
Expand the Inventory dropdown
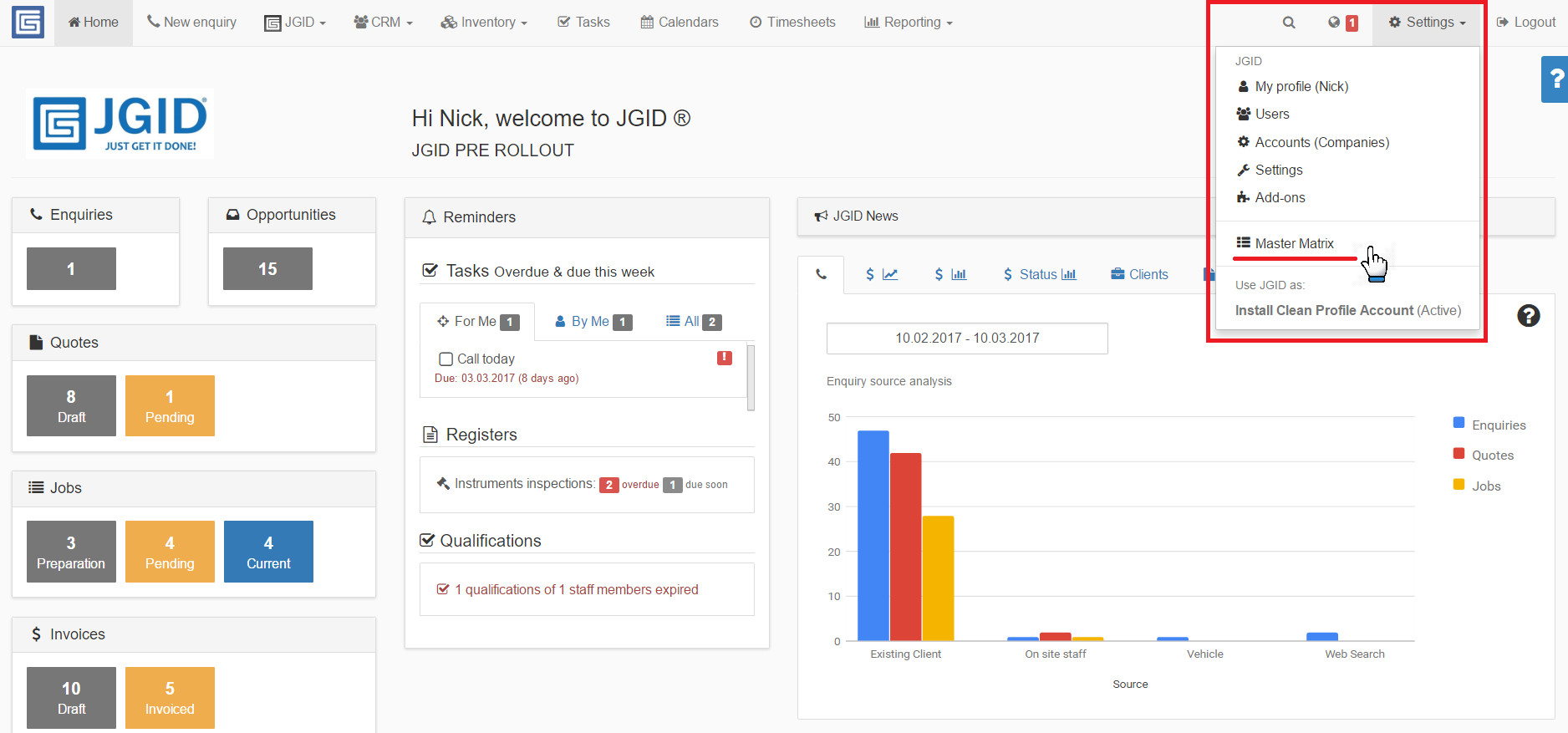pos(484,23)
